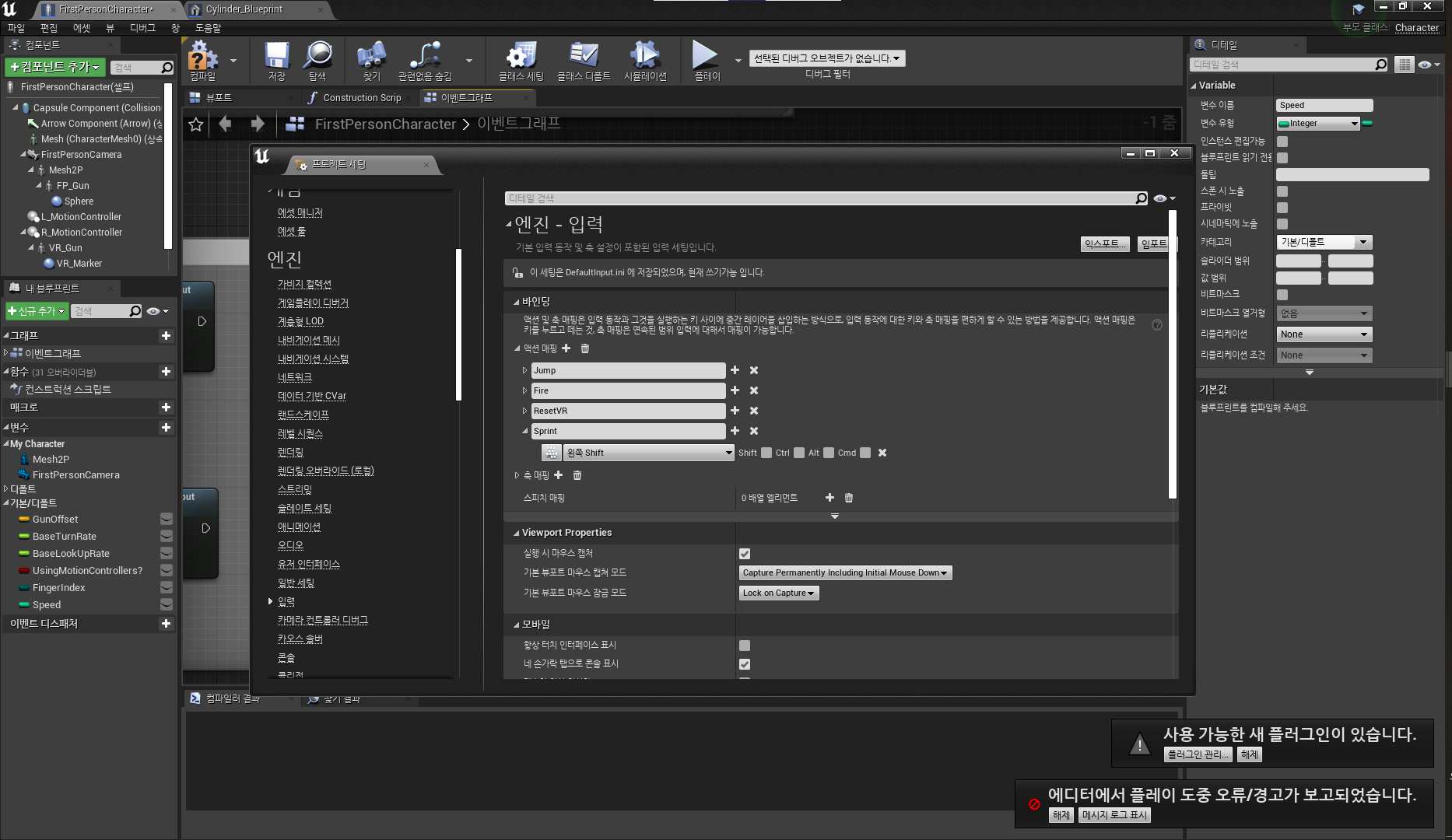Open the 도움말 menu
This screenshot has width=1452, height=840.
pyautogui.click(x=208, y=28)
